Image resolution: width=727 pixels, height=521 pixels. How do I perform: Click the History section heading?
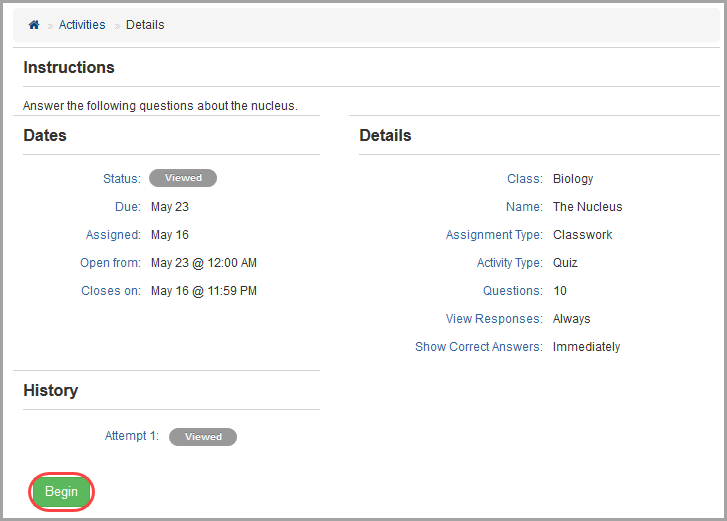[51, 390]
